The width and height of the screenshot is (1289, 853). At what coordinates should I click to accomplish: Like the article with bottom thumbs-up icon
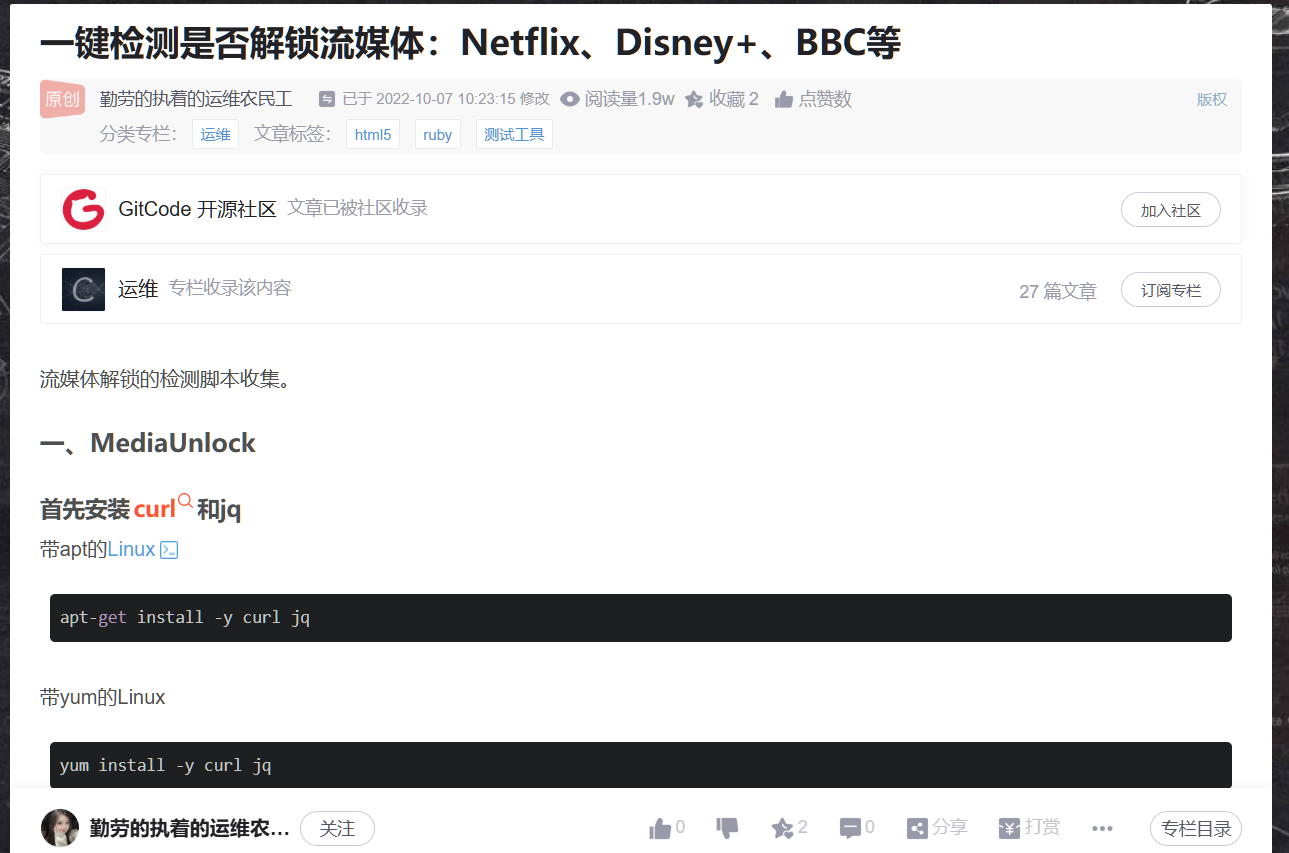(660, 828)
